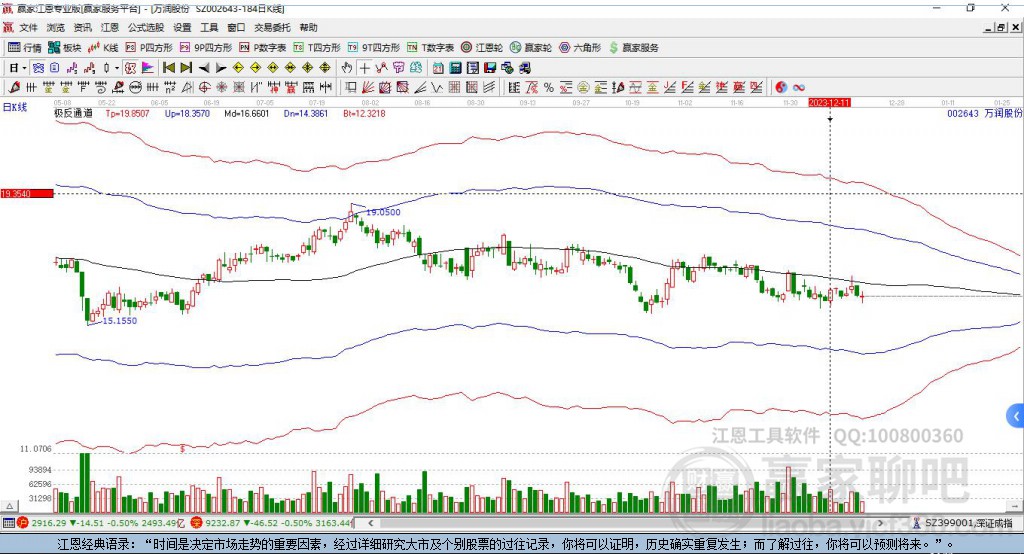This screenshot has height=554, width=1024.
Task: Click the red floppy disk save icon
Action: click(x=490, y=68)
